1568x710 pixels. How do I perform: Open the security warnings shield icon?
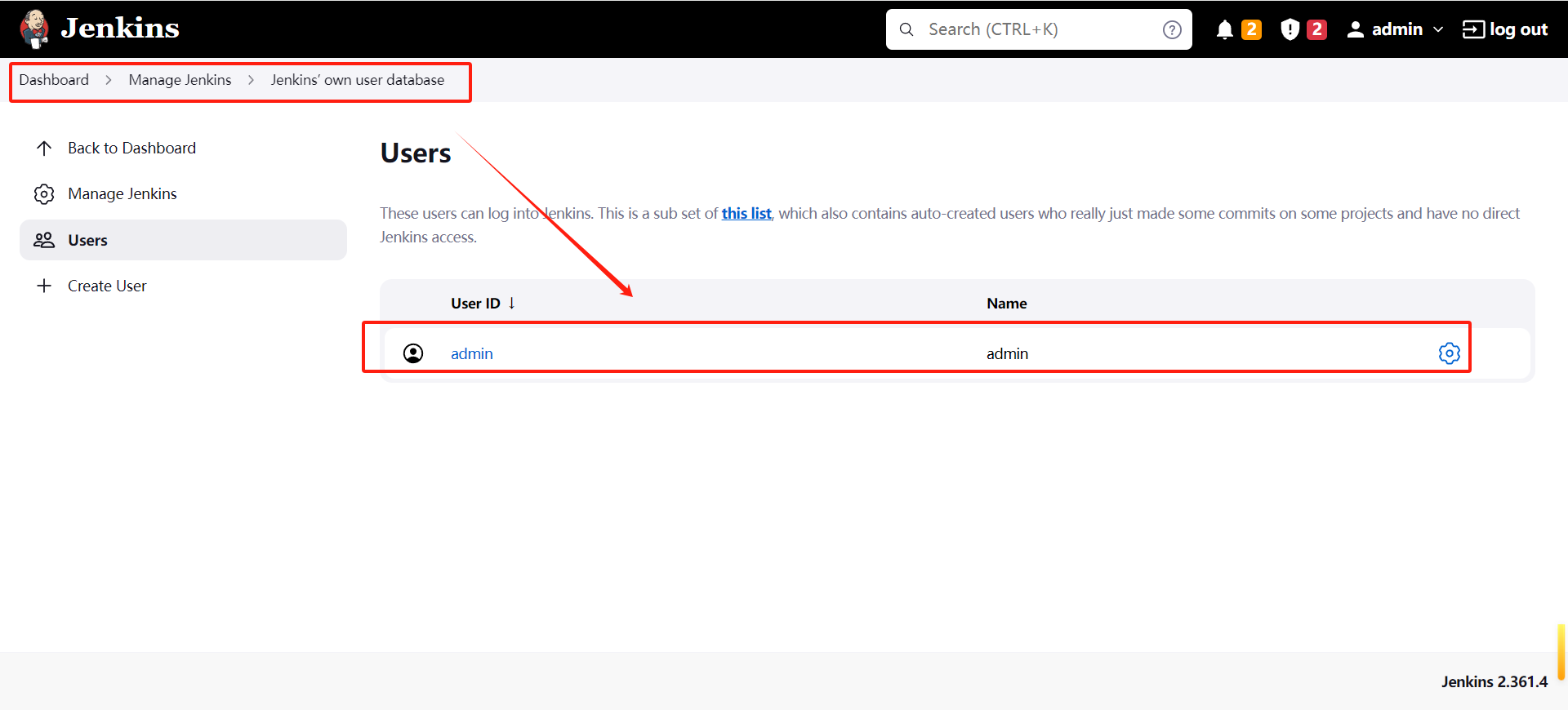click(1290, 29)
